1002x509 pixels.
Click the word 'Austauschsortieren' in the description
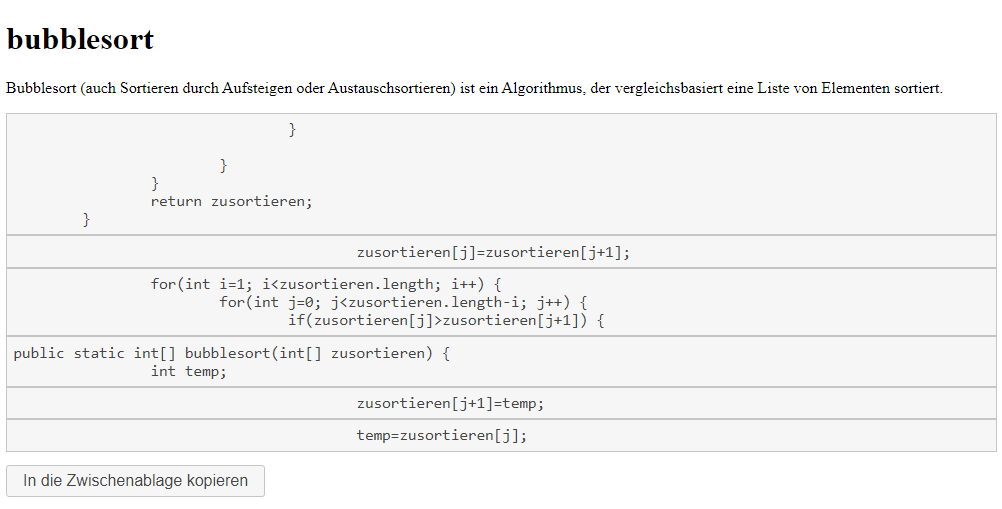tap(390, 88)
